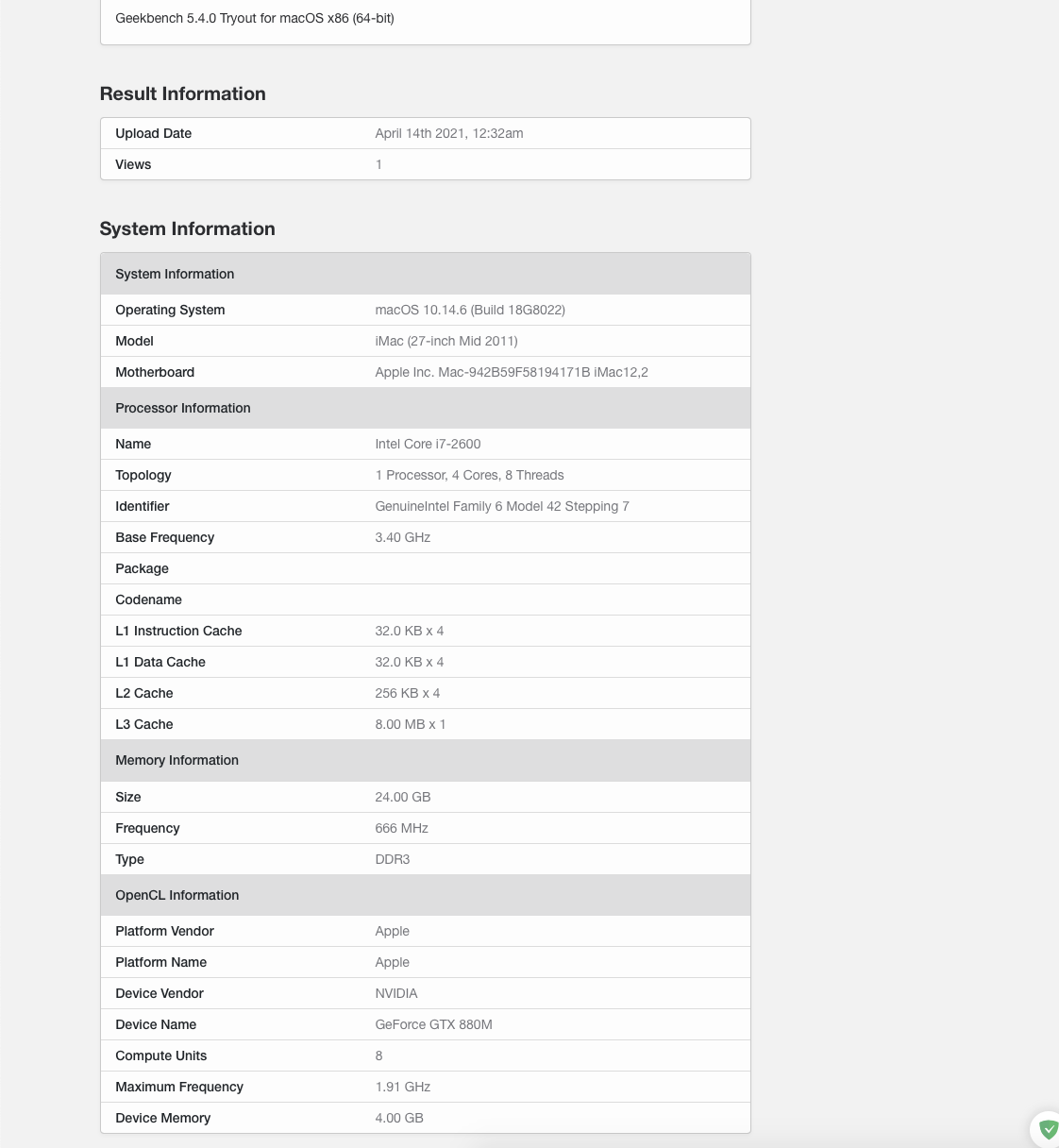Click the Memory Information section header
This screenshot has width=1059, height=1148.
point(176,760)
